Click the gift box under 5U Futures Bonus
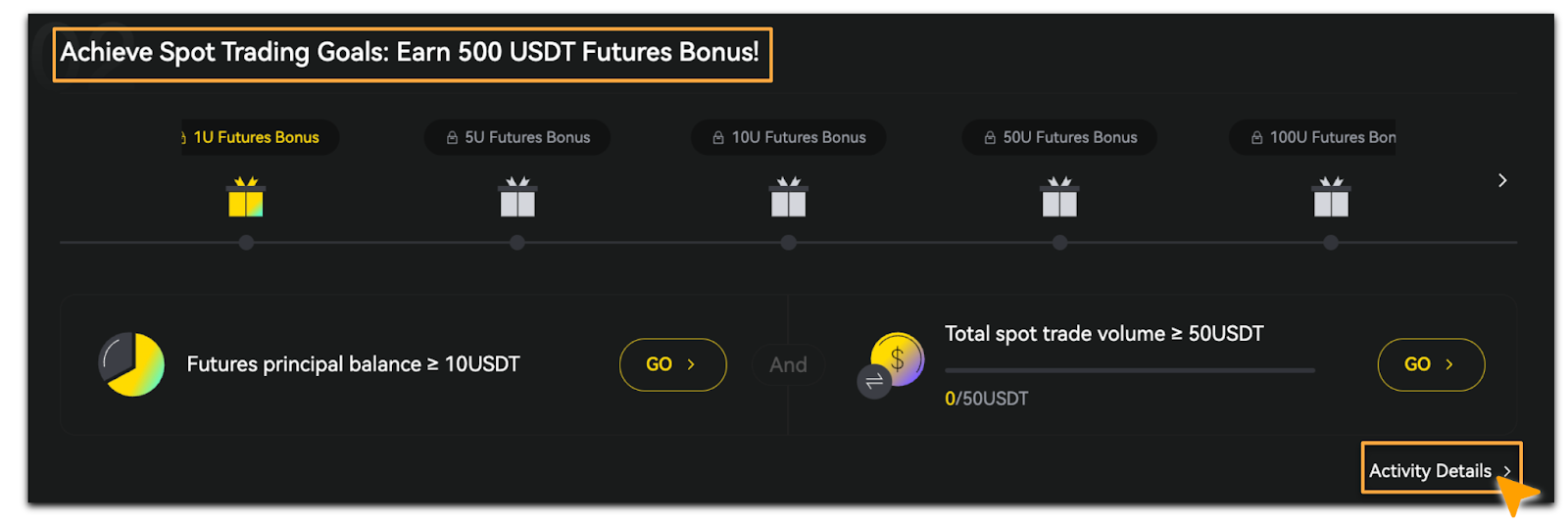This screenshot has width=1568, height=523. click(517, 197)
